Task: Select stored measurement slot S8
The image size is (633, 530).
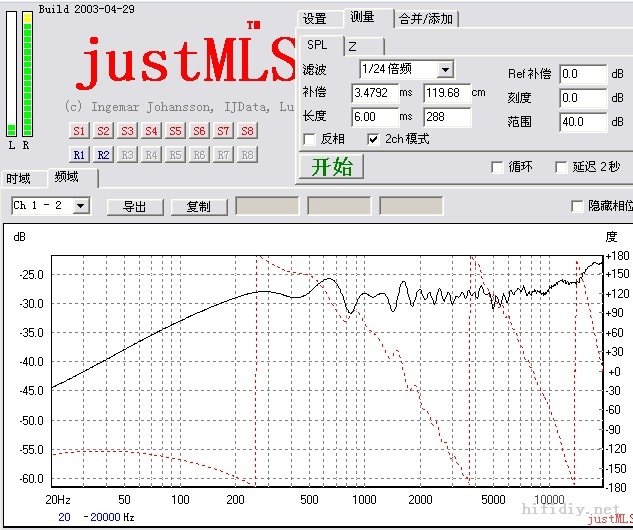Action: (247, 131)
